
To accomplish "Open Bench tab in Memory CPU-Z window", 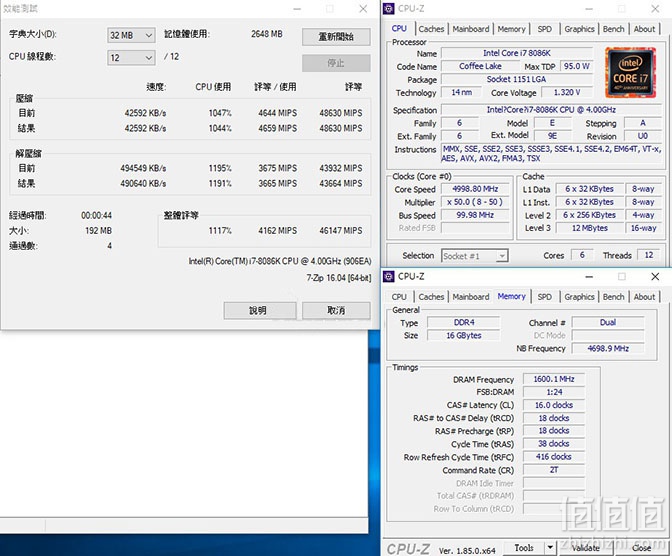I will click(x=613, y=297).
